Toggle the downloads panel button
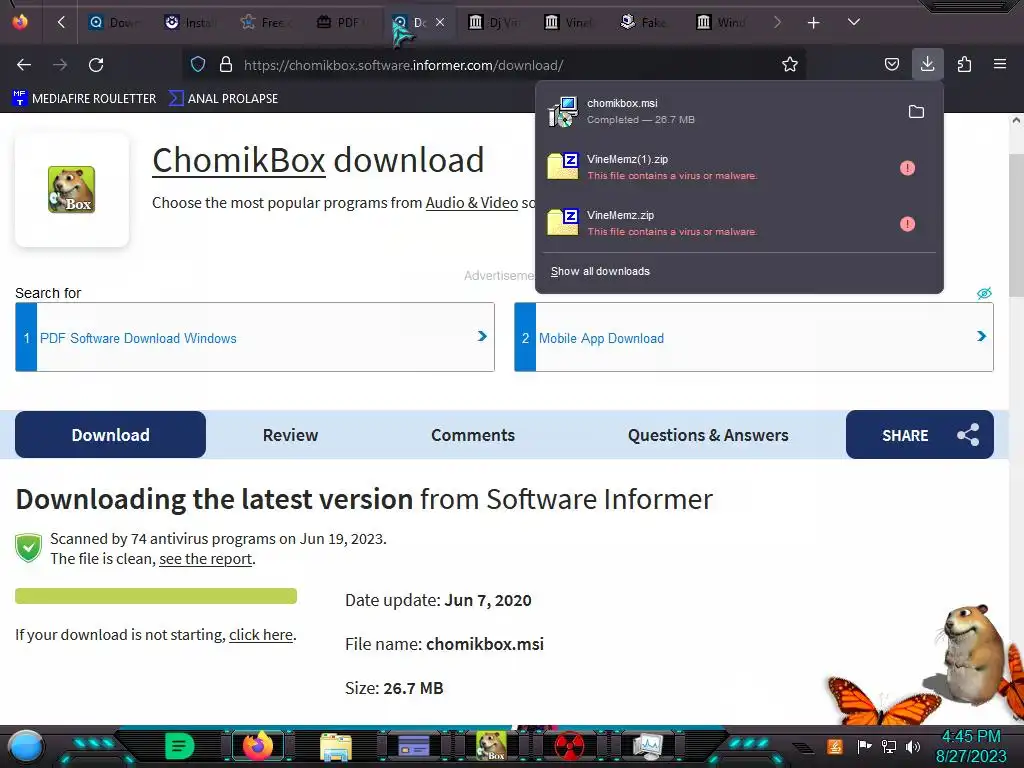Image resolution: width=1024 pixels, height=768 pixels. click(x=927, y=64)
